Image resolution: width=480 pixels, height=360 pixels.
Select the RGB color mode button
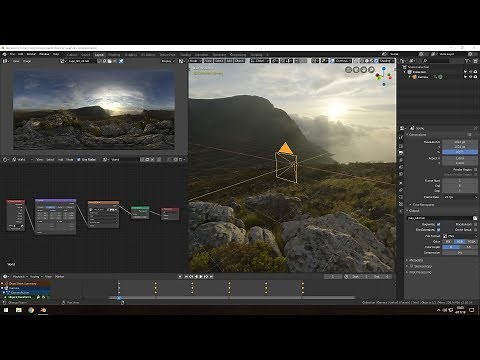coord(460,241)
